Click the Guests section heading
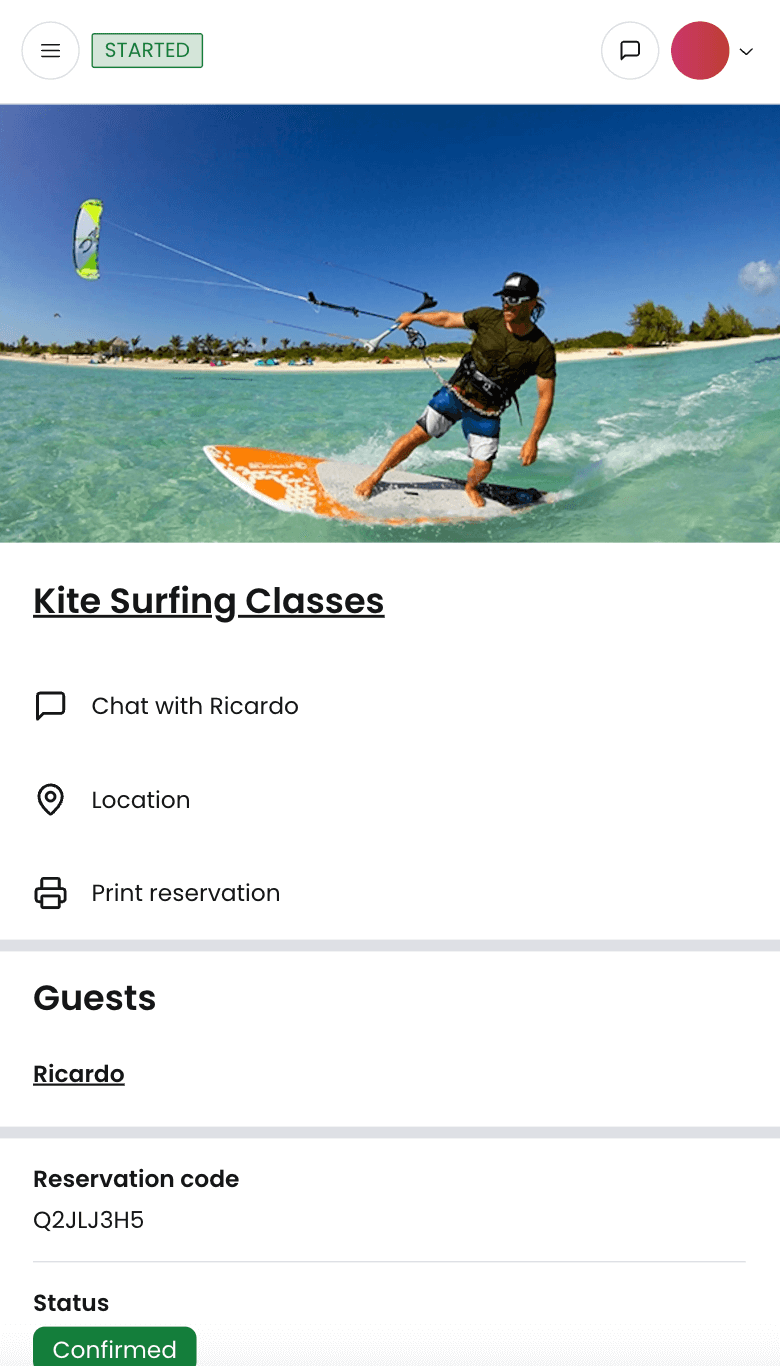 point(95,997)
